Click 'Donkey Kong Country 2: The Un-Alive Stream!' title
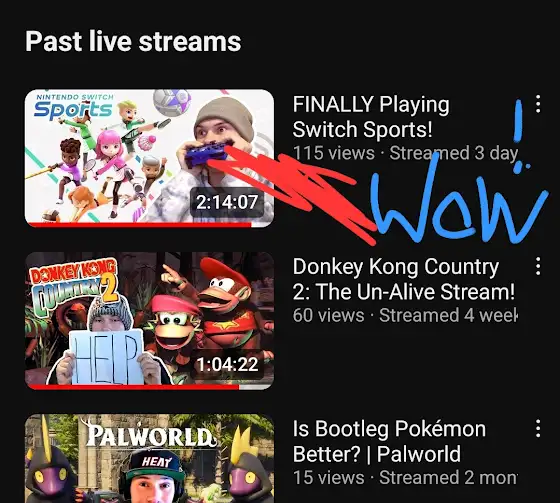 point(404,279)
